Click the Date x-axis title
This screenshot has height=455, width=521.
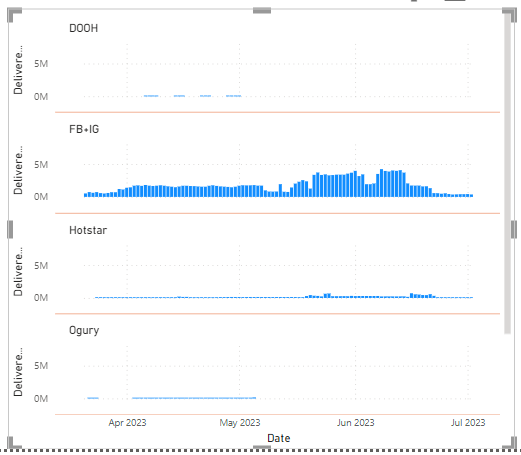tap(279, 438)
